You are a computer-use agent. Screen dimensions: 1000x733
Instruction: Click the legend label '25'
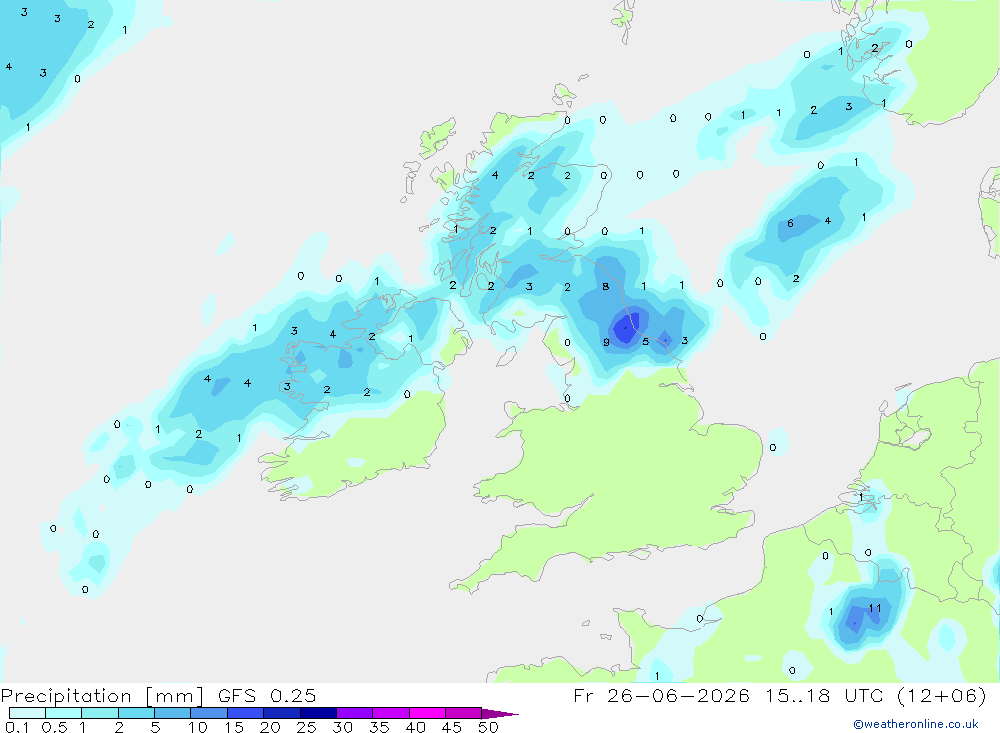(306, 727)
